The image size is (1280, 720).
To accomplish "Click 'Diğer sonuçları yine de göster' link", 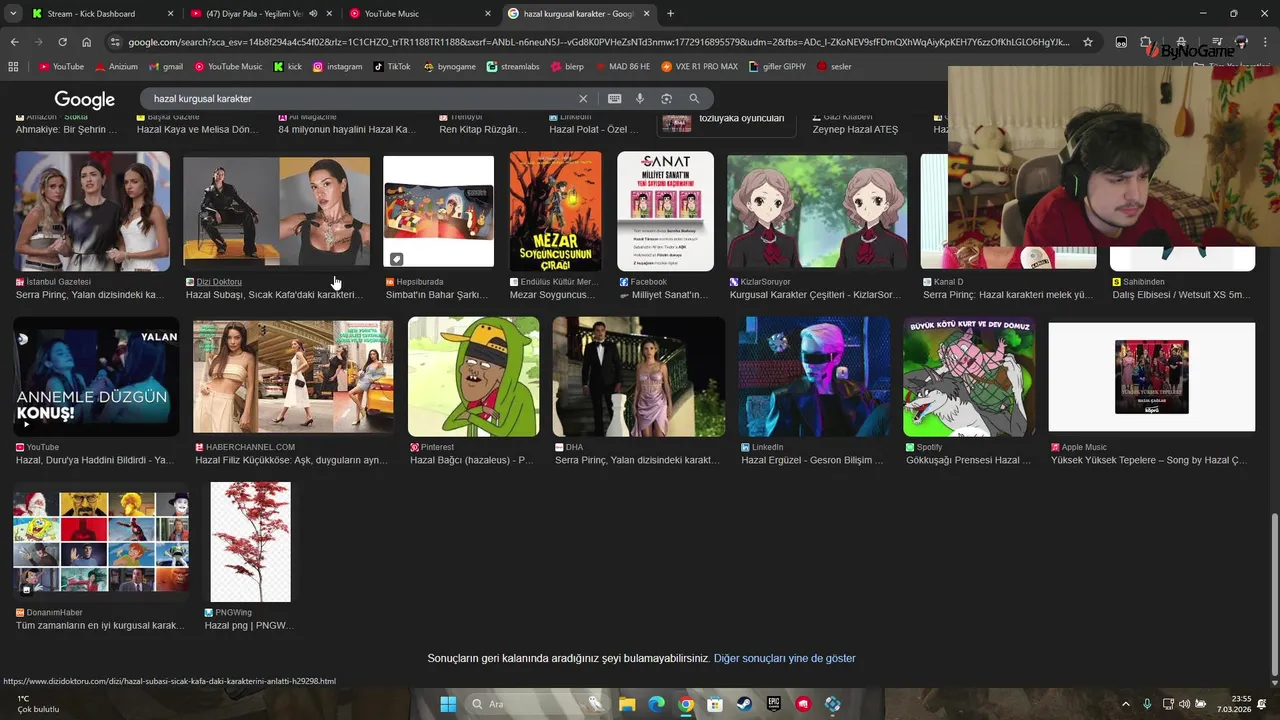I will click(x=785, y=658).
